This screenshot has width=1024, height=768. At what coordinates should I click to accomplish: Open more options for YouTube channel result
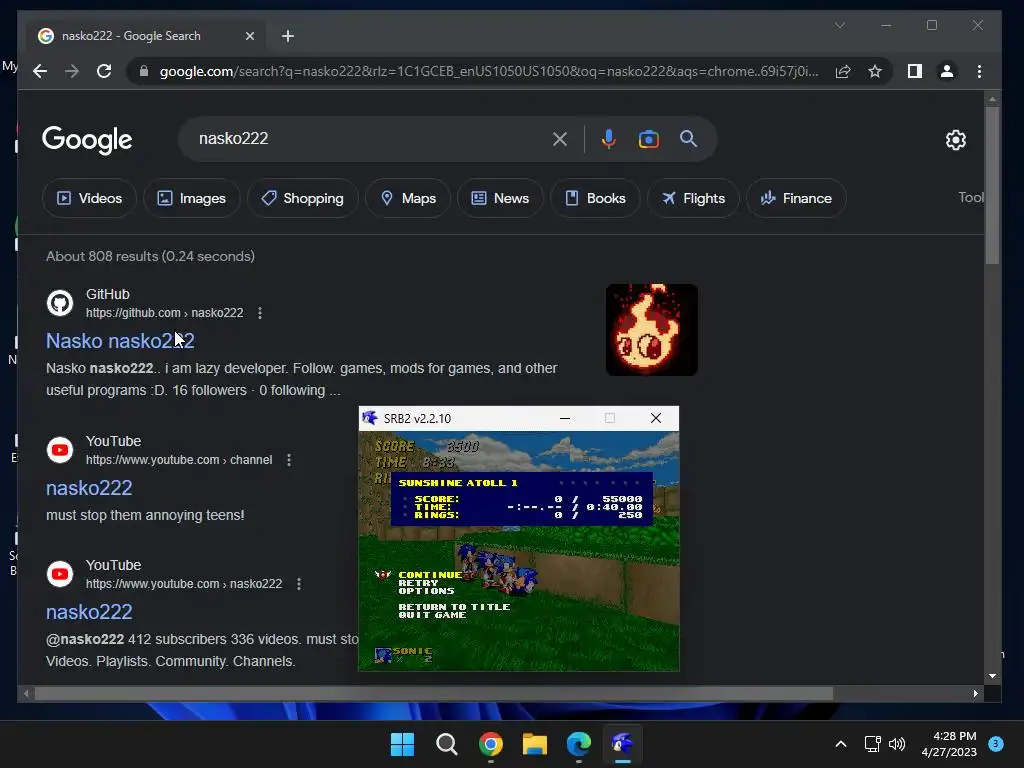289,460
